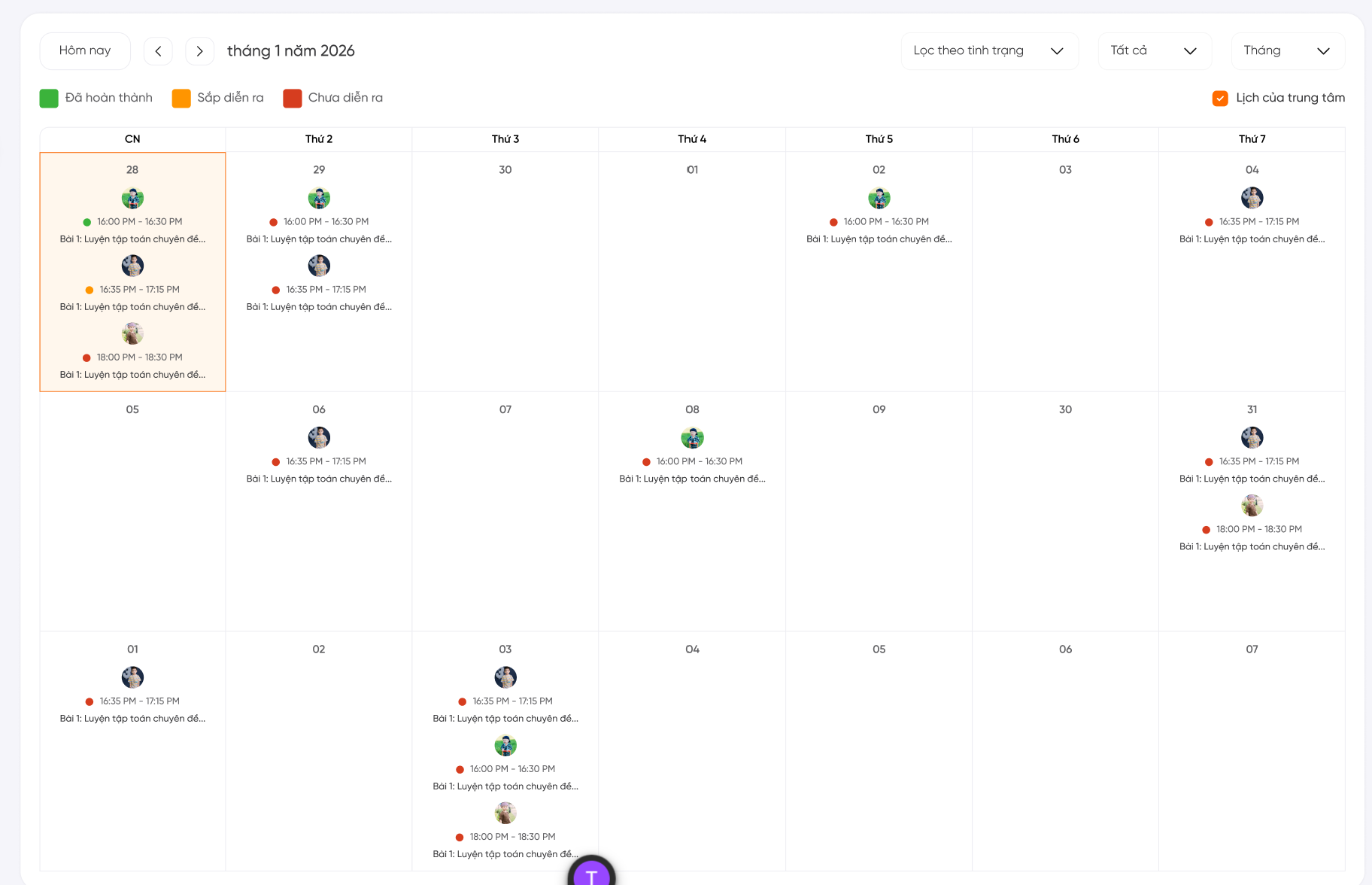Uncheck the Lịch của trung tâm checkbox
The width and height of the screenshot is (1372, 885).
[x=1220, y=99]
